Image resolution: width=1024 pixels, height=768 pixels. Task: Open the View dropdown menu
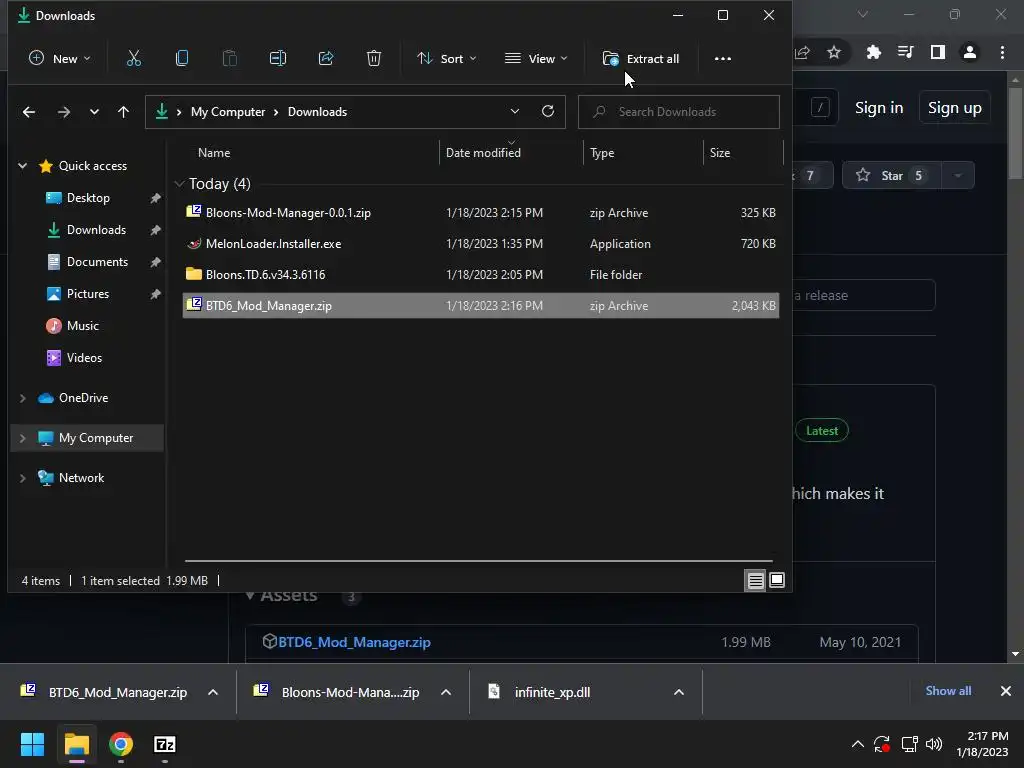click(x=536, y=59)
